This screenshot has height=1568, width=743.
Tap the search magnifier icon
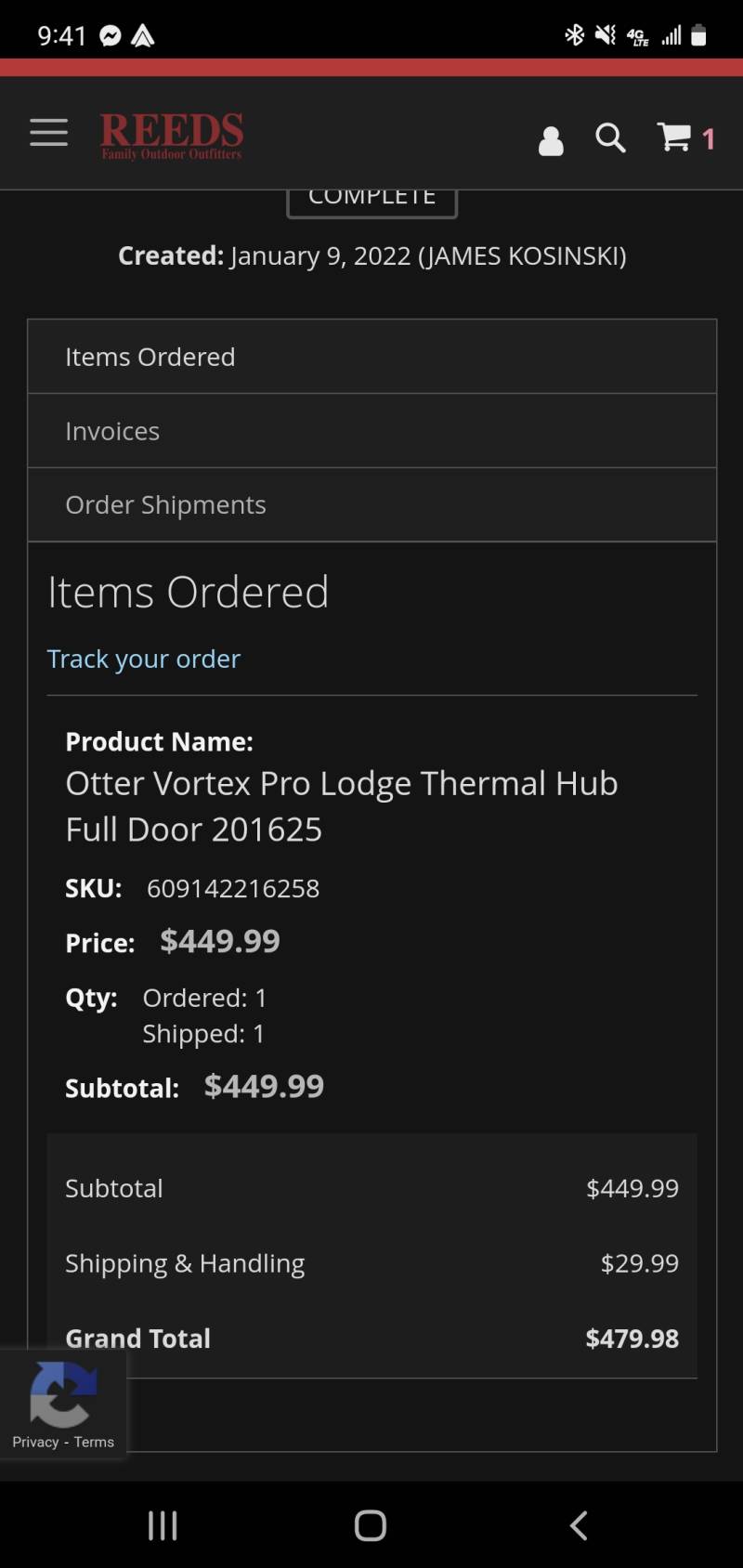click(610, 138)
